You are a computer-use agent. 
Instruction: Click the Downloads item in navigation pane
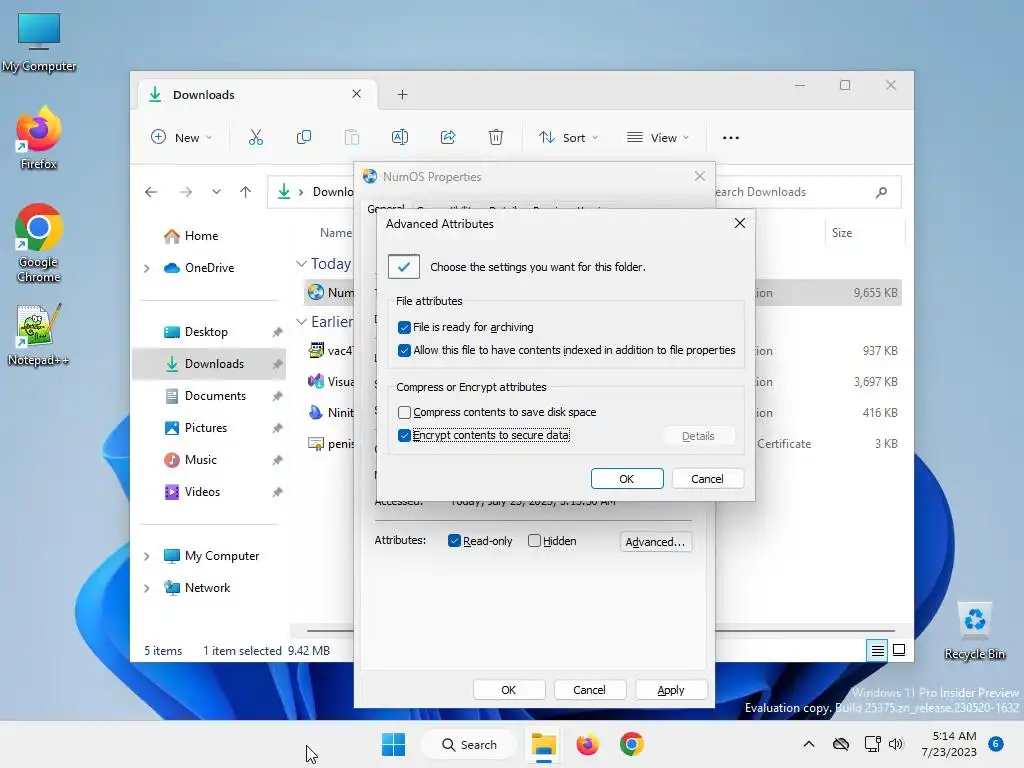[x=209, y=364]
